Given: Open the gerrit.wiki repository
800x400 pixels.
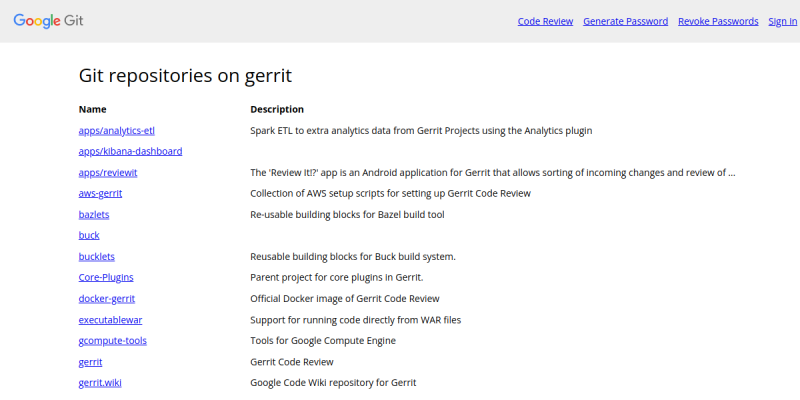Looking at the screenshot, I should 100,383.
